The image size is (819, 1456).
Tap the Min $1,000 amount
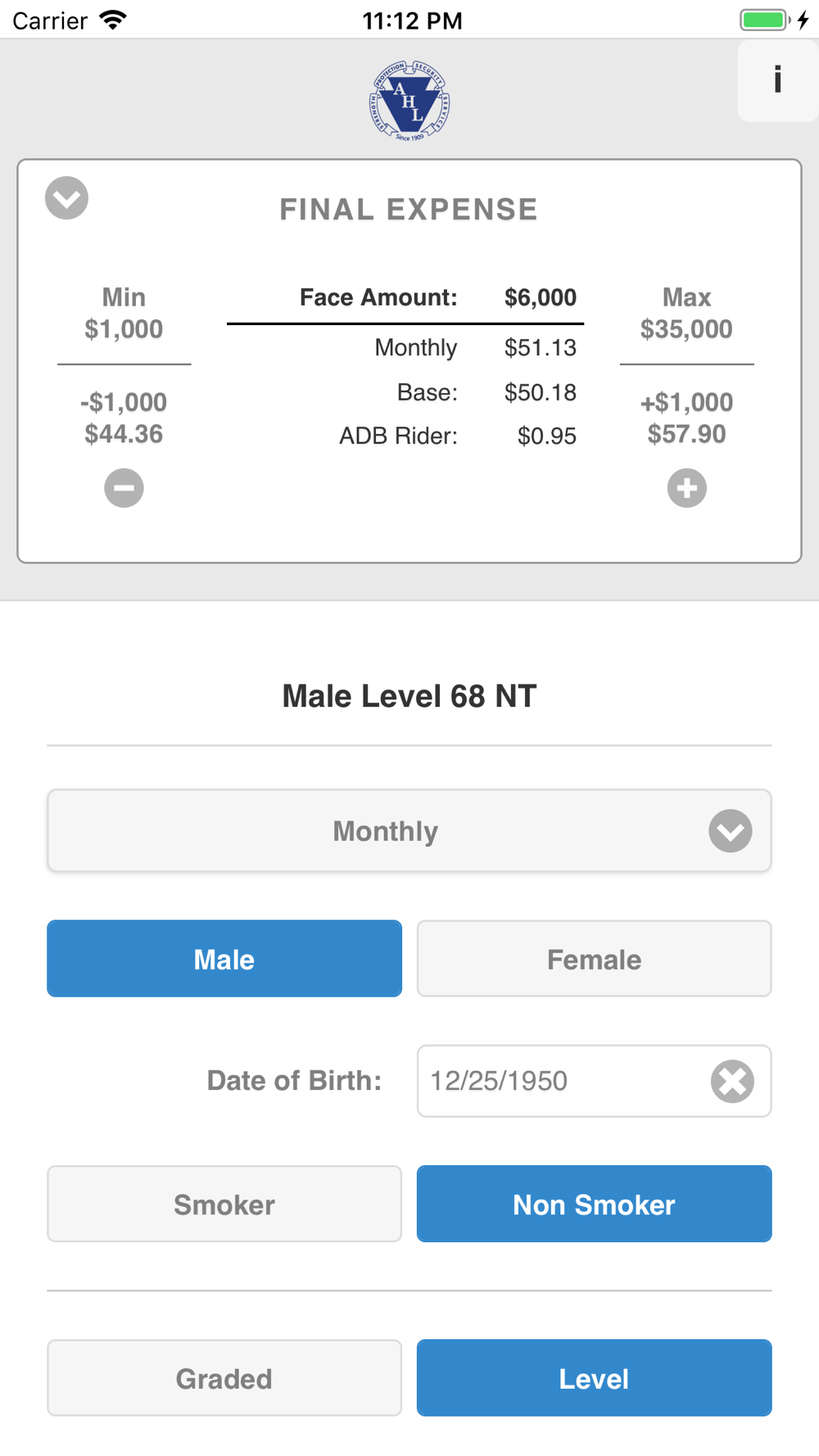pyautogui.click(x=124, y=313)
